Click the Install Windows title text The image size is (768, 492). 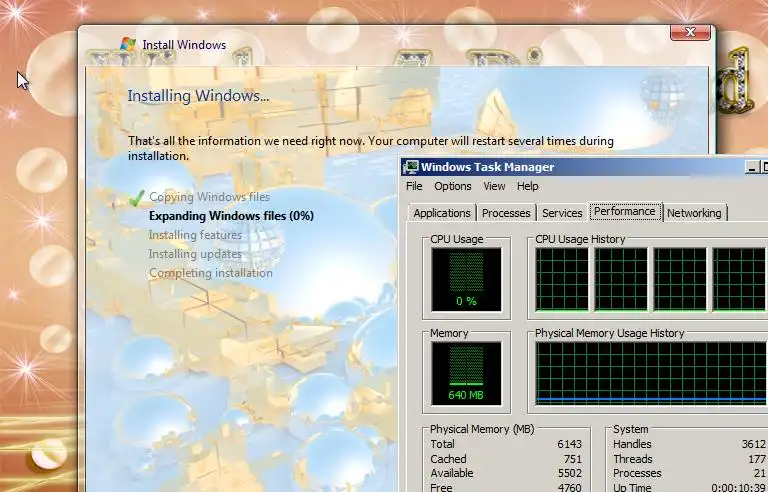(x=184, y=45)
